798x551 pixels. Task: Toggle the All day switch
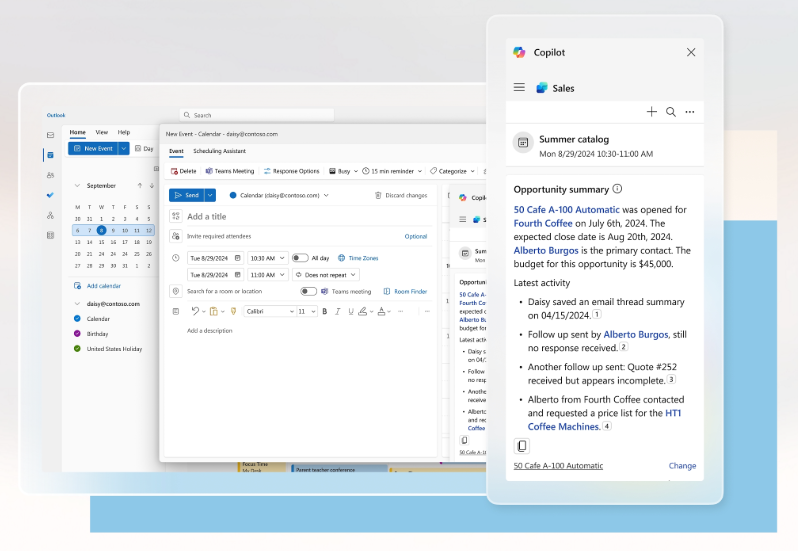[x=300, y=258]
